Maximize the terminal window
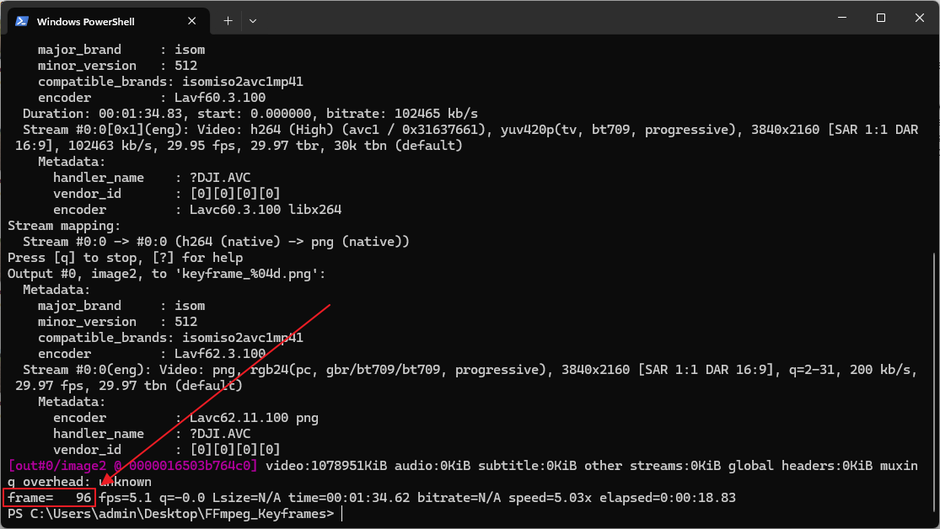This screenshot has width=940, height=529. point(881,18)
